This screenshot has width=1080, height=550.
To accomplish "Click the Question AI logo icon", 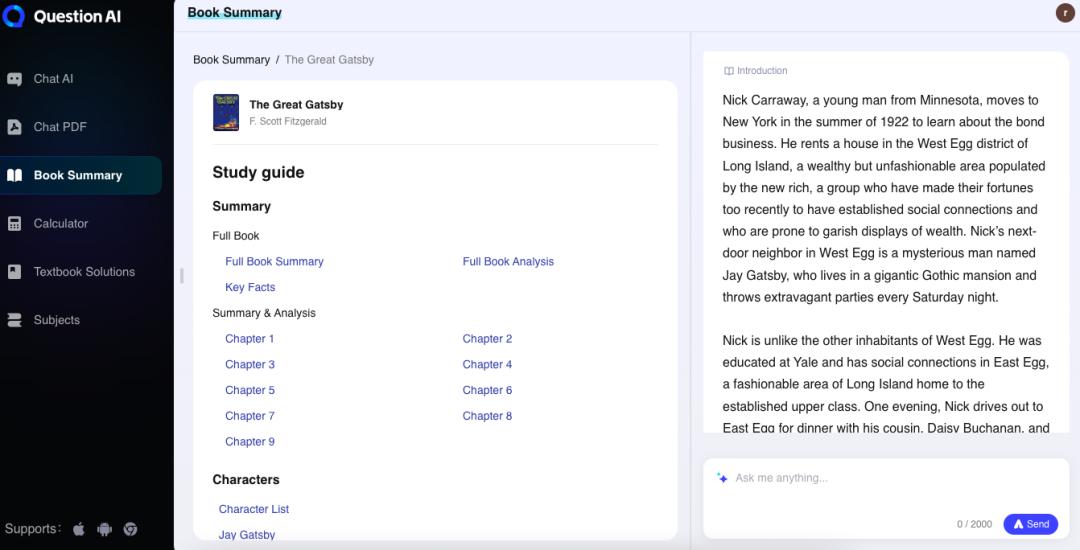I will (x=14, y=16).
